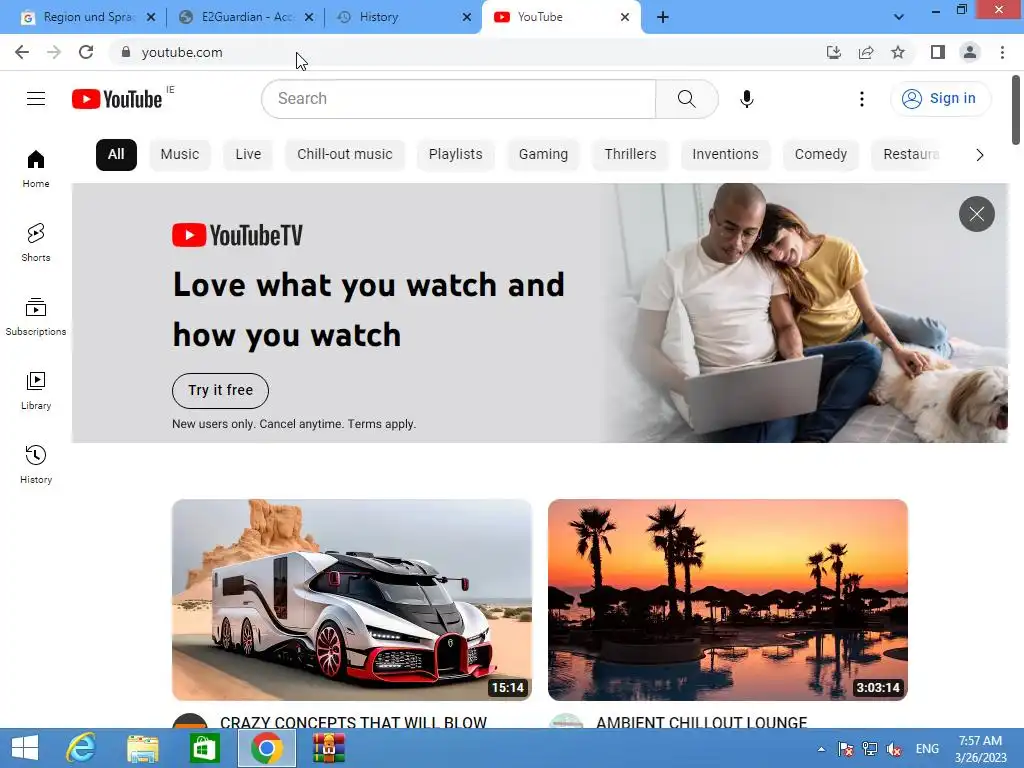Click the YouTube logo
This screenshot has height=768, width=1024.
[x=117, y=99]
